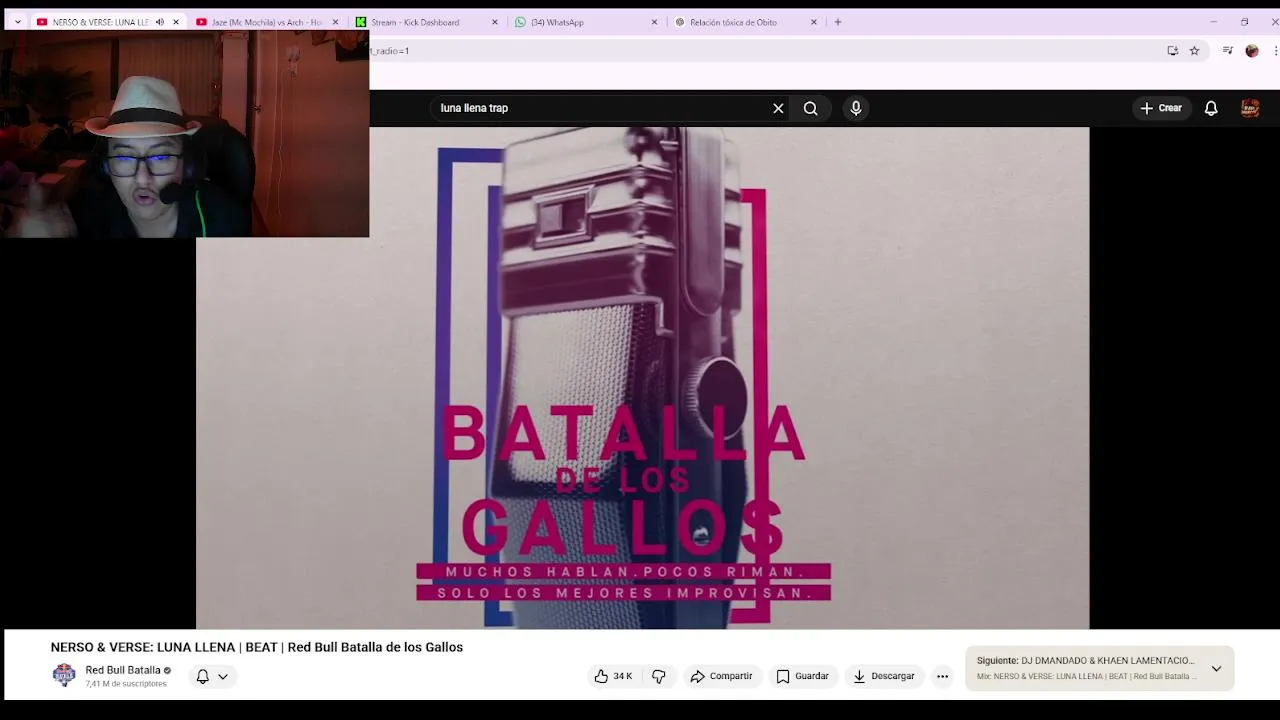Close the WhatsApp tab
The width and height of the screenshot is (1280, 720).
tap(654, 22)
